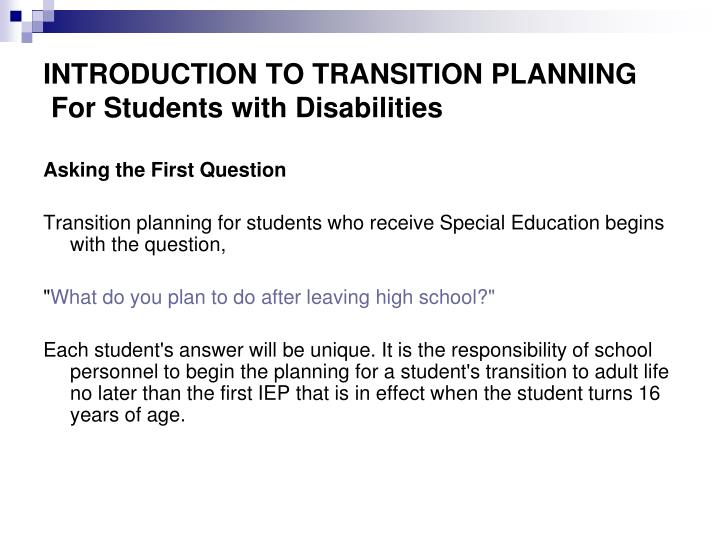Click the word Disabilities in subtitle
Viewport: 720px width, 540px height.
pos(369,108)
